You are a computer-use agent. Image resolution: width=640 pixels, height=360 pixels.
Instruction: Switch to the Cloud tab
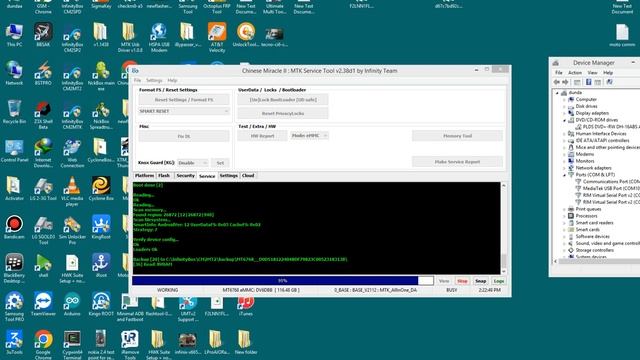[x=248, y=176]
